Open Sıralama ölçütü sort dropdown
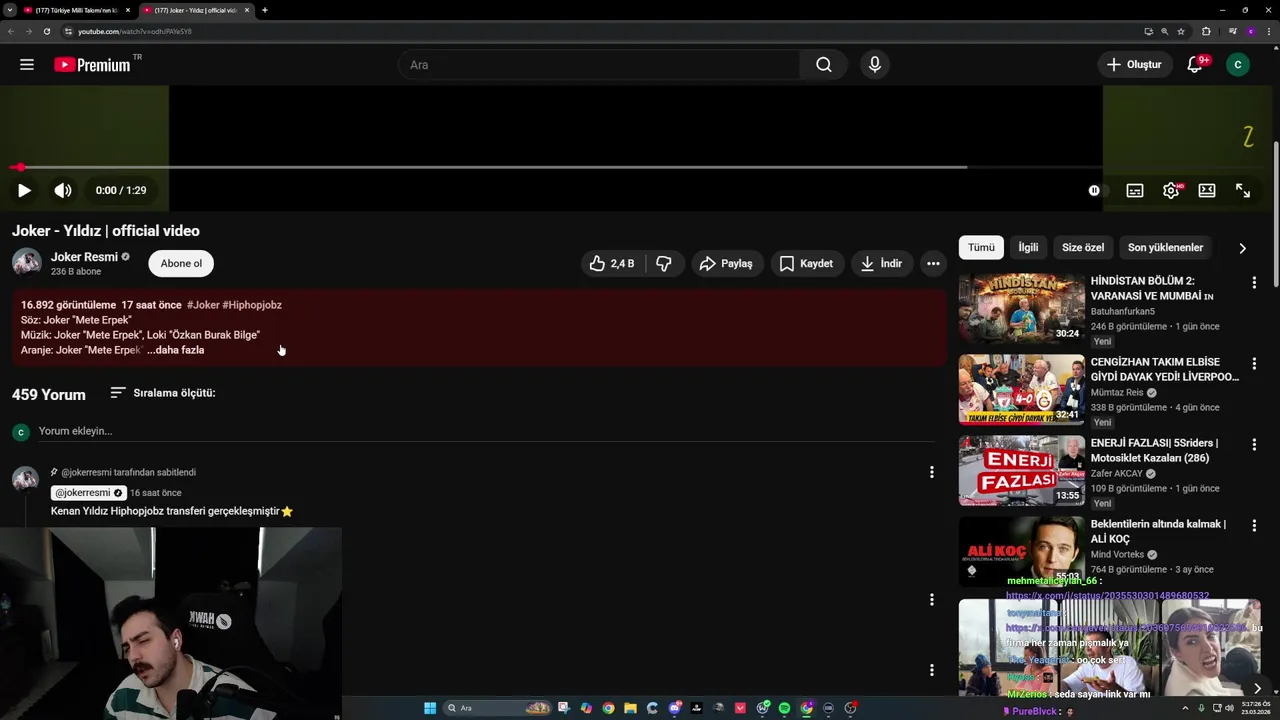 [163, 393]
